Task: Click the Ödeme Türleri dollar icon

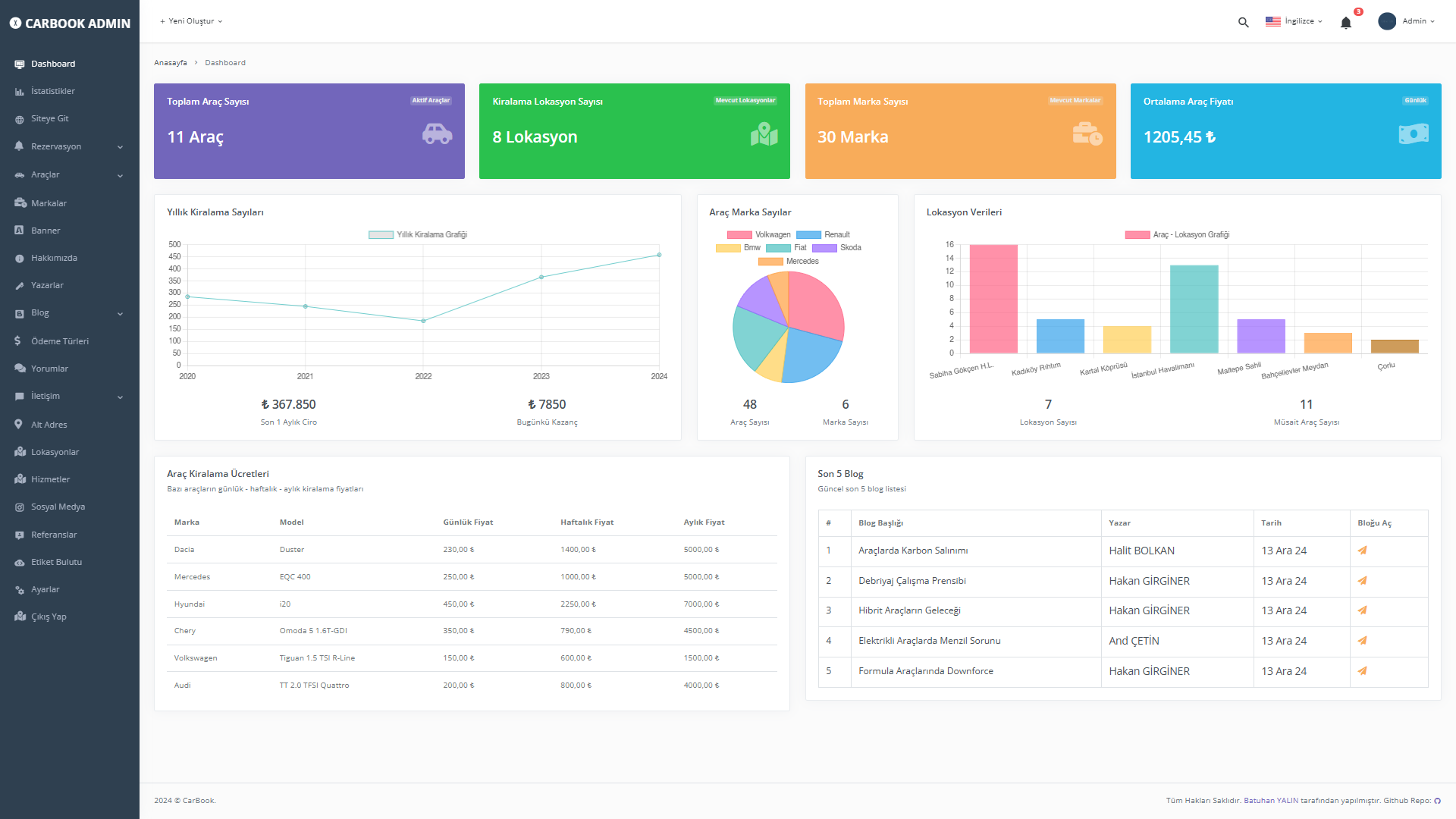Action: pos(17,341)
